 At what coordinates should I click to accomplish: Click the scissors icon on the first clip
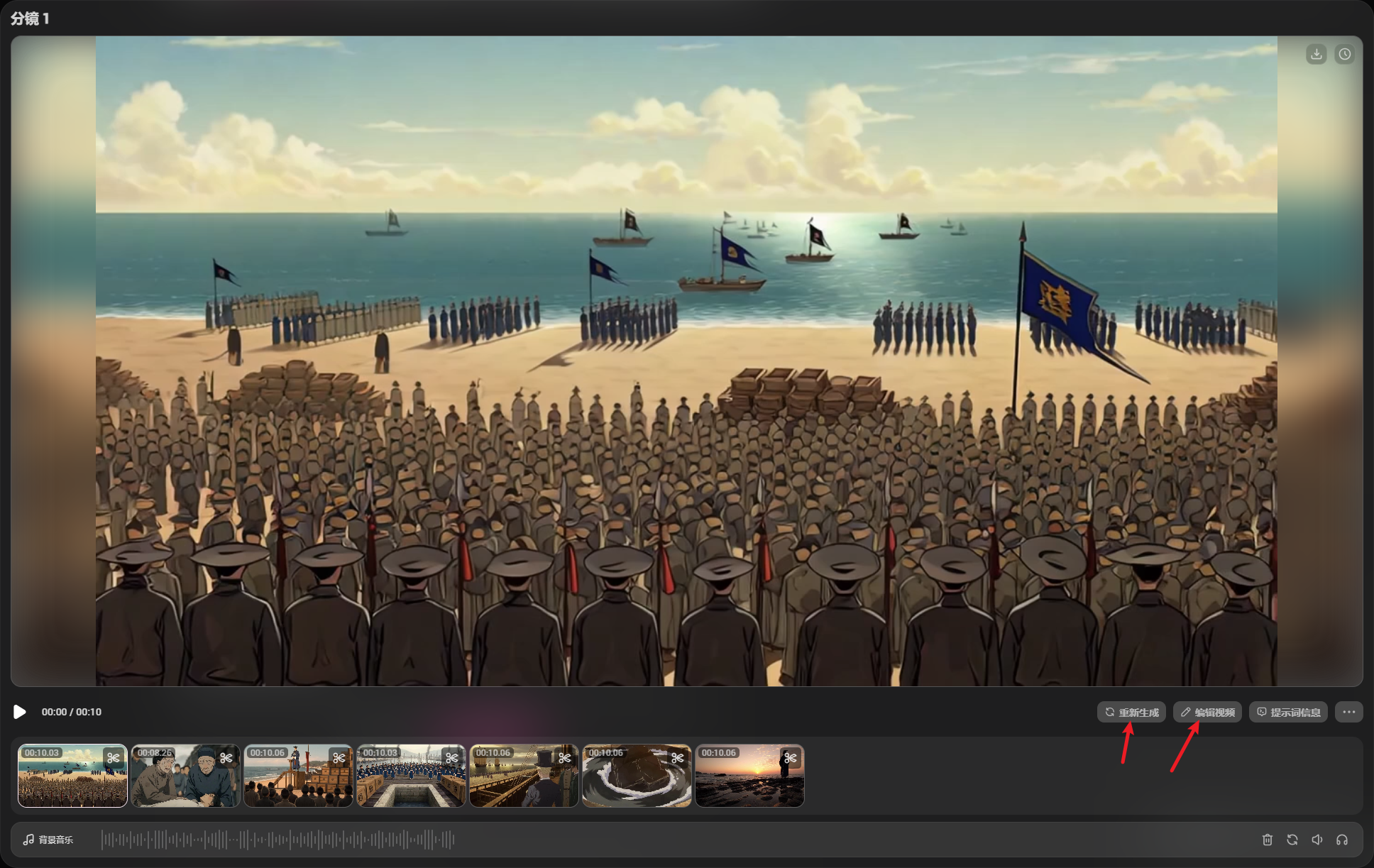click(114, 758)
